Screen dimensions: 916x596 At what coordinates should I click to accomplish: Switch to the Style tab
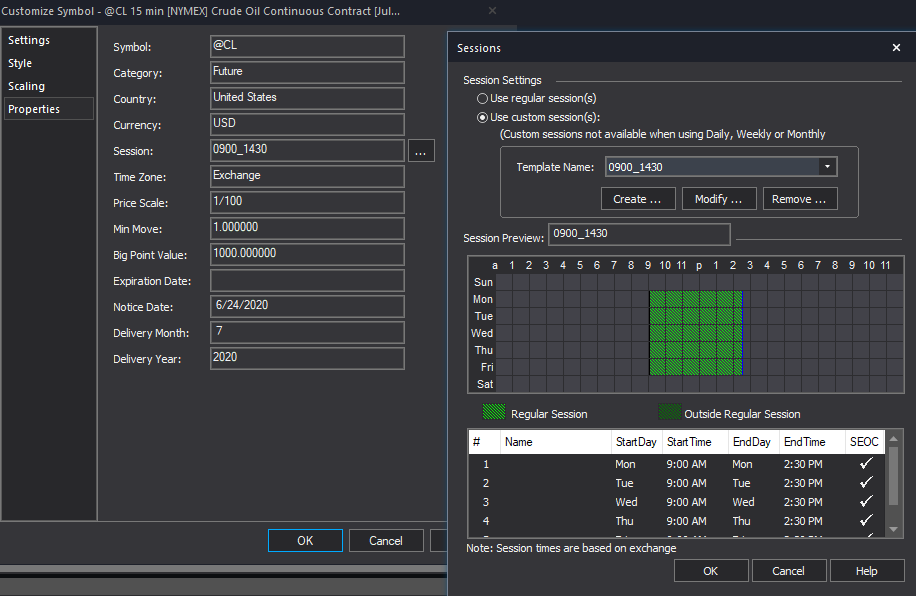pos(20,63)
